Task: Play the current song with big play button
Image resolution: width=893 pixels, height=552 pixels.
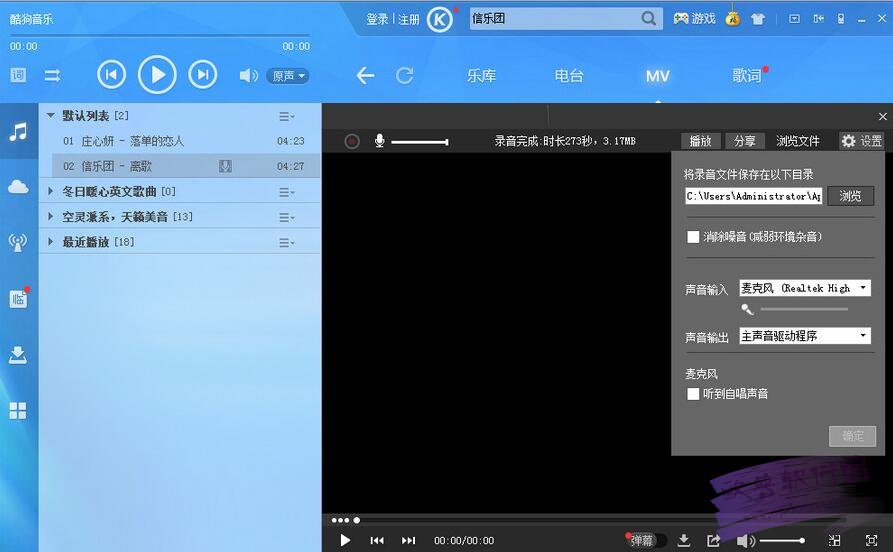Action: (157, 75)
